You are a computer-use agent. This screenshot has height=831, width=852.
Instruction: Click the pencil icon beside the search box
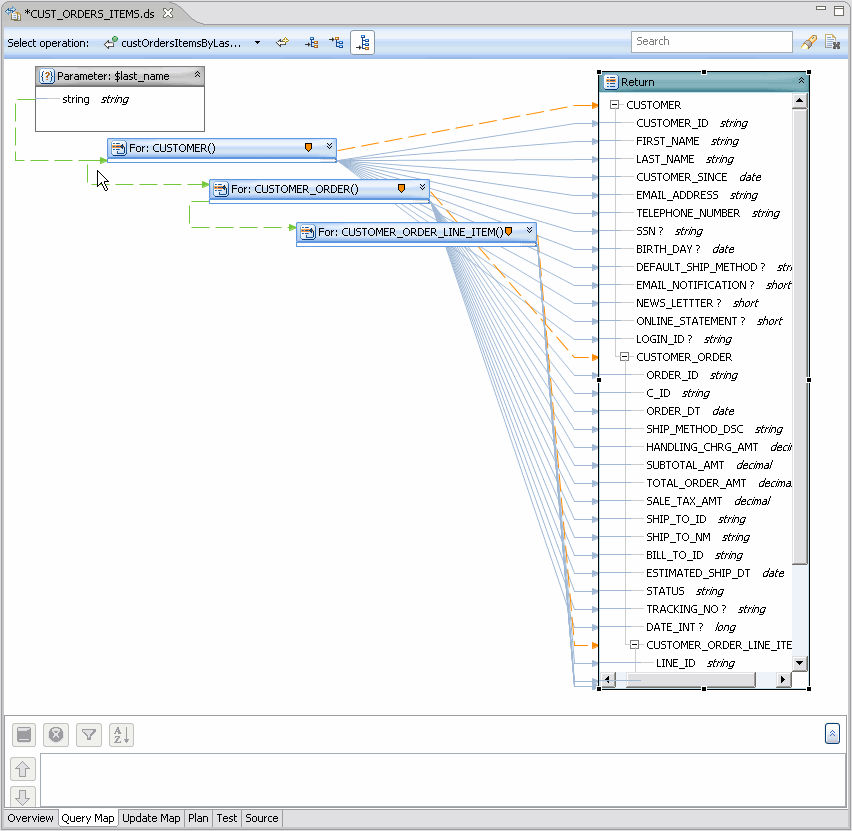coord(809,42)
